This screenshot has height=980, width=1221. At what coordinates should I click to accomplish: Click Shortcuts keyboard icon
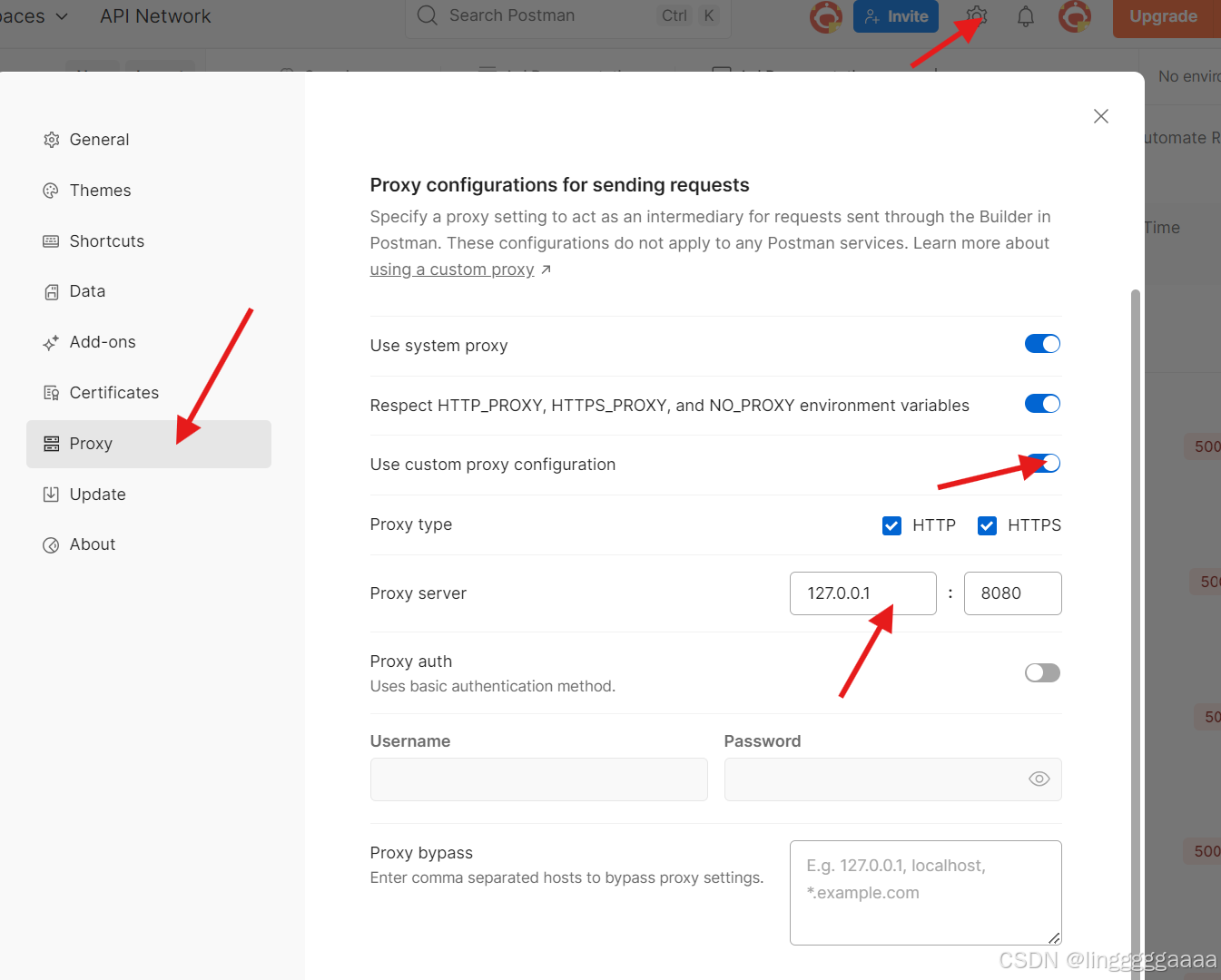(x=52, y=241)
